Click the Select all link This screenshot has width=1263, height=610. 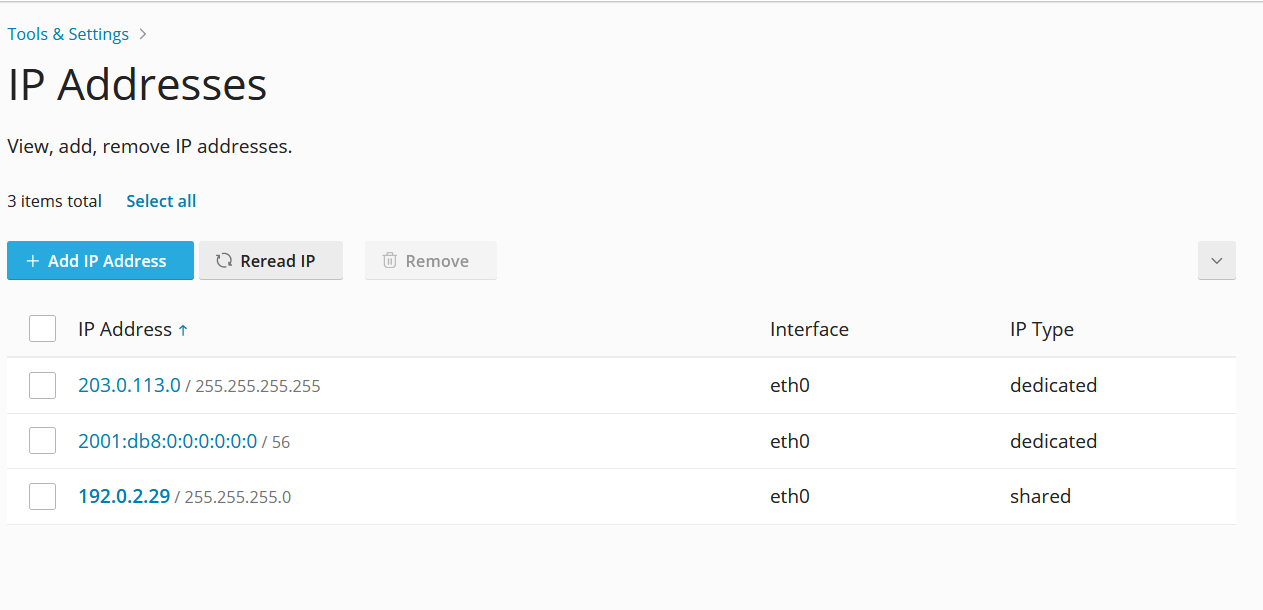click(161, 200)
